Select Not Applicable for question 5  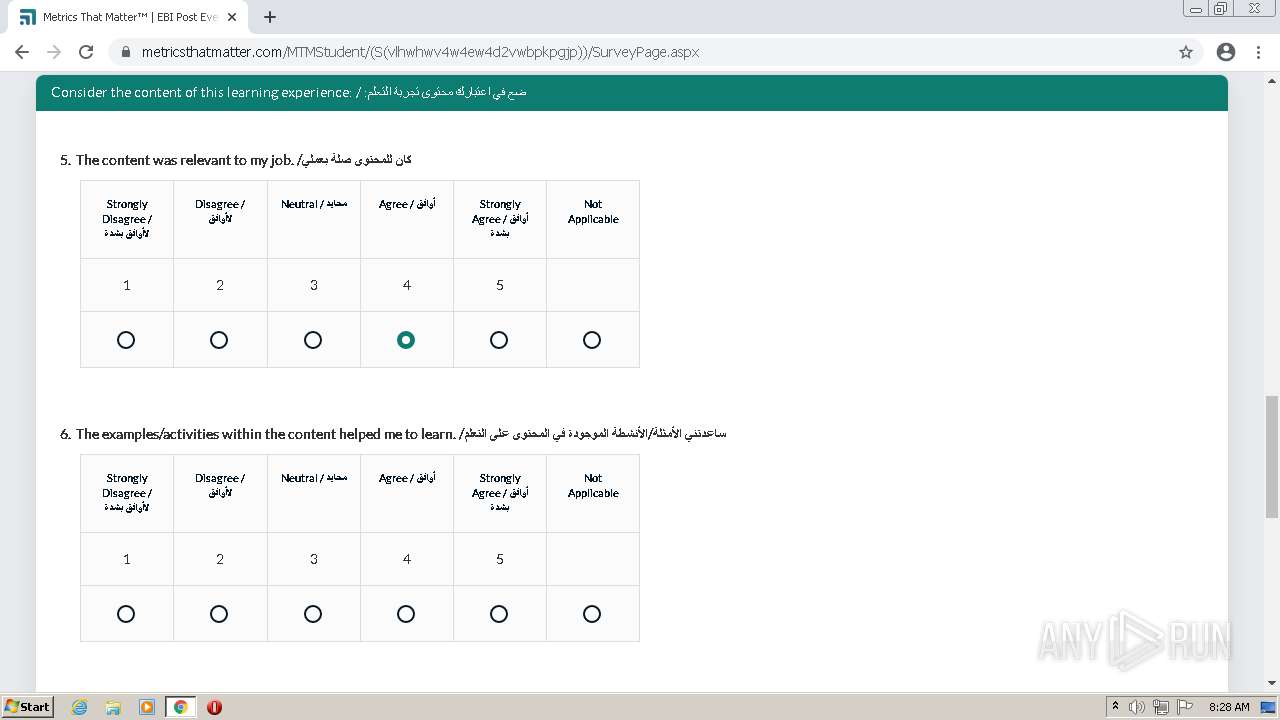[592, 340]
